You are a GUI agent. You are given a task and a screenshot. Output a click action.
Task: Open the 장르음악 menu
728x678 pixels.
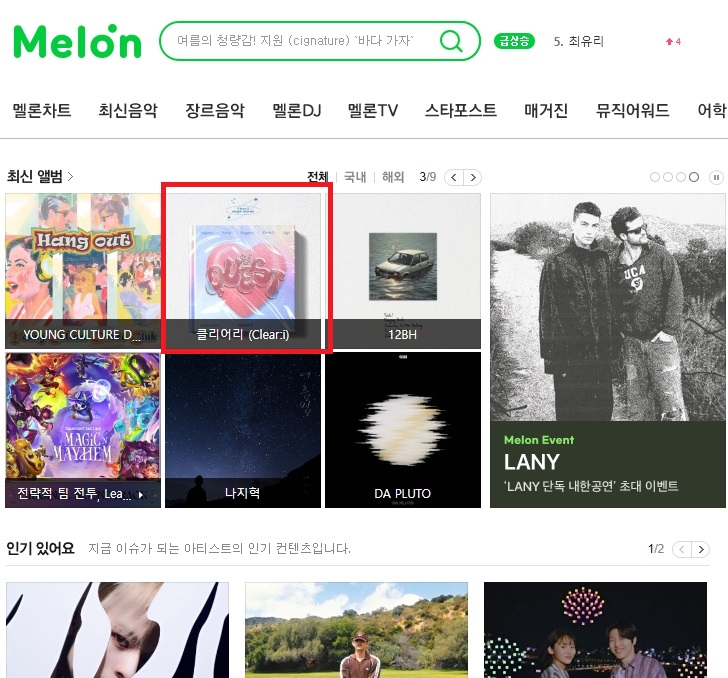click(215, 111)
